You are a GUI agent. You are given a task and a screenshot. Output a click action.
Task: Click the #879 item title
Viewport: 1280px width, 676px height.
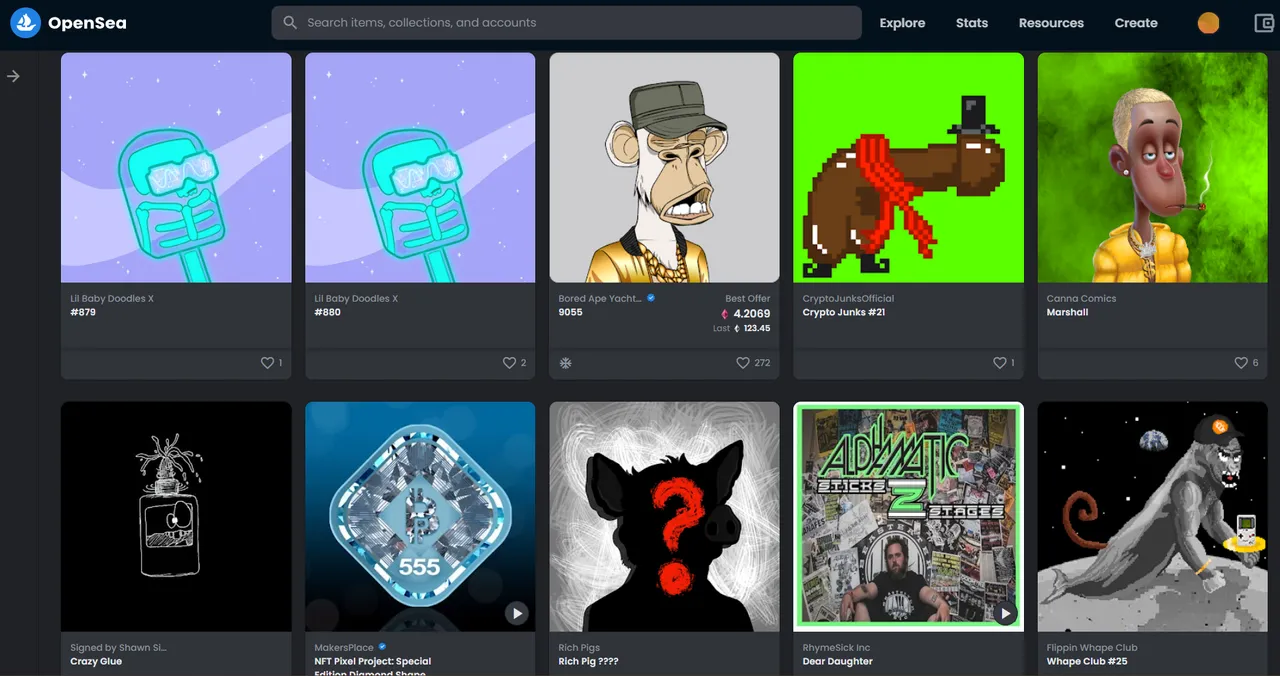pos(83,312)
